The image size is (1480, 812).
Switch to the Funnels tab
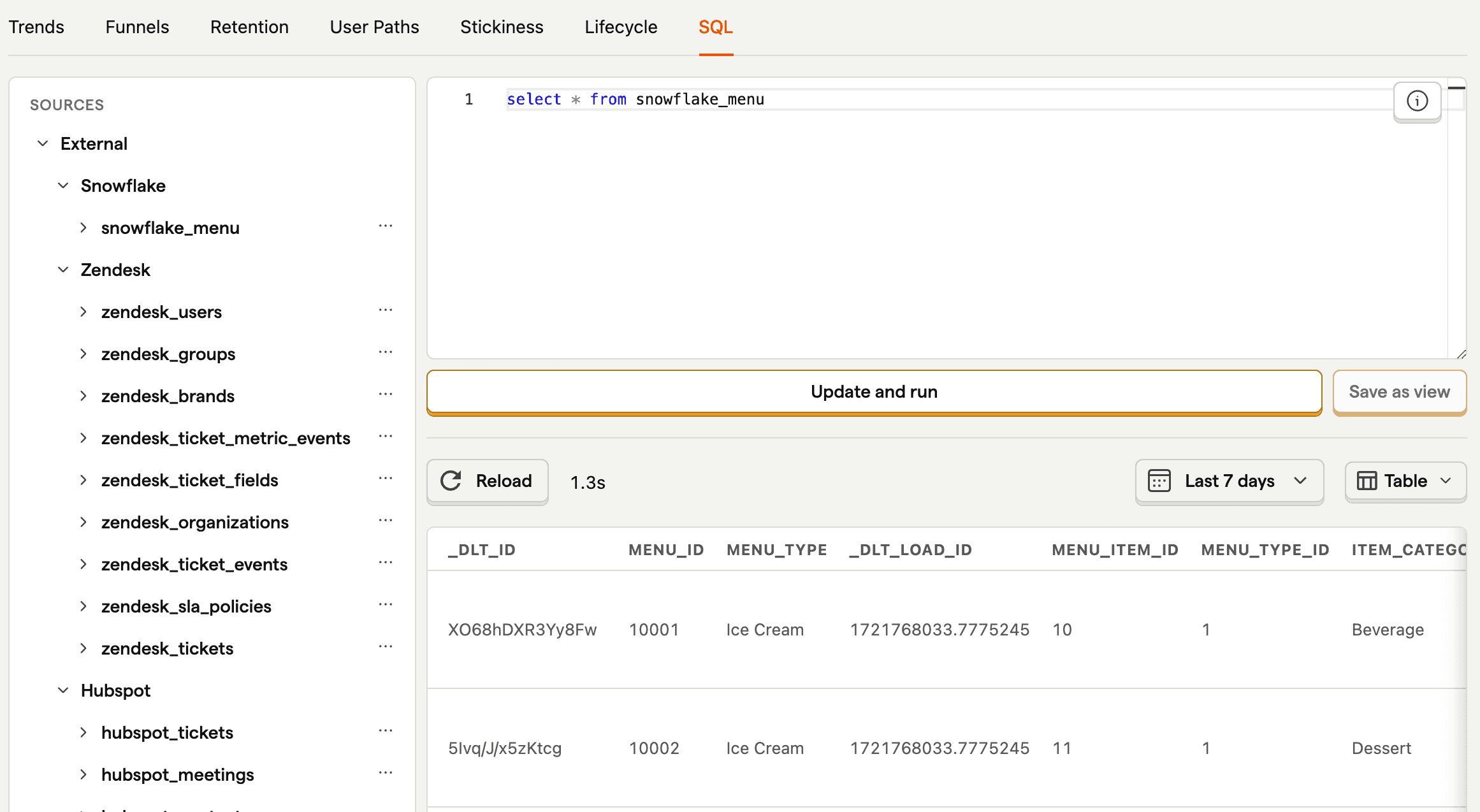point(137,27)
